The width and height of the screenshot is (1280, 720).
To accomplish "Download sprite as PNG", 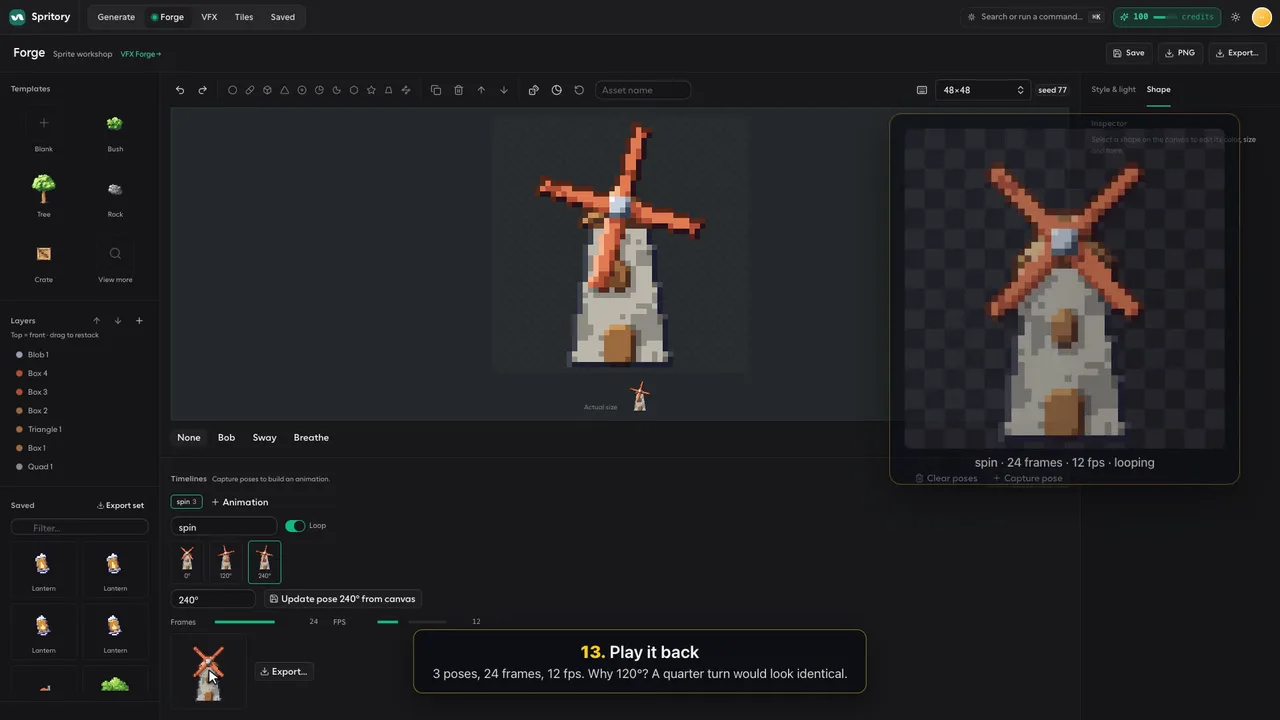I will click(x=1180, y=53).
